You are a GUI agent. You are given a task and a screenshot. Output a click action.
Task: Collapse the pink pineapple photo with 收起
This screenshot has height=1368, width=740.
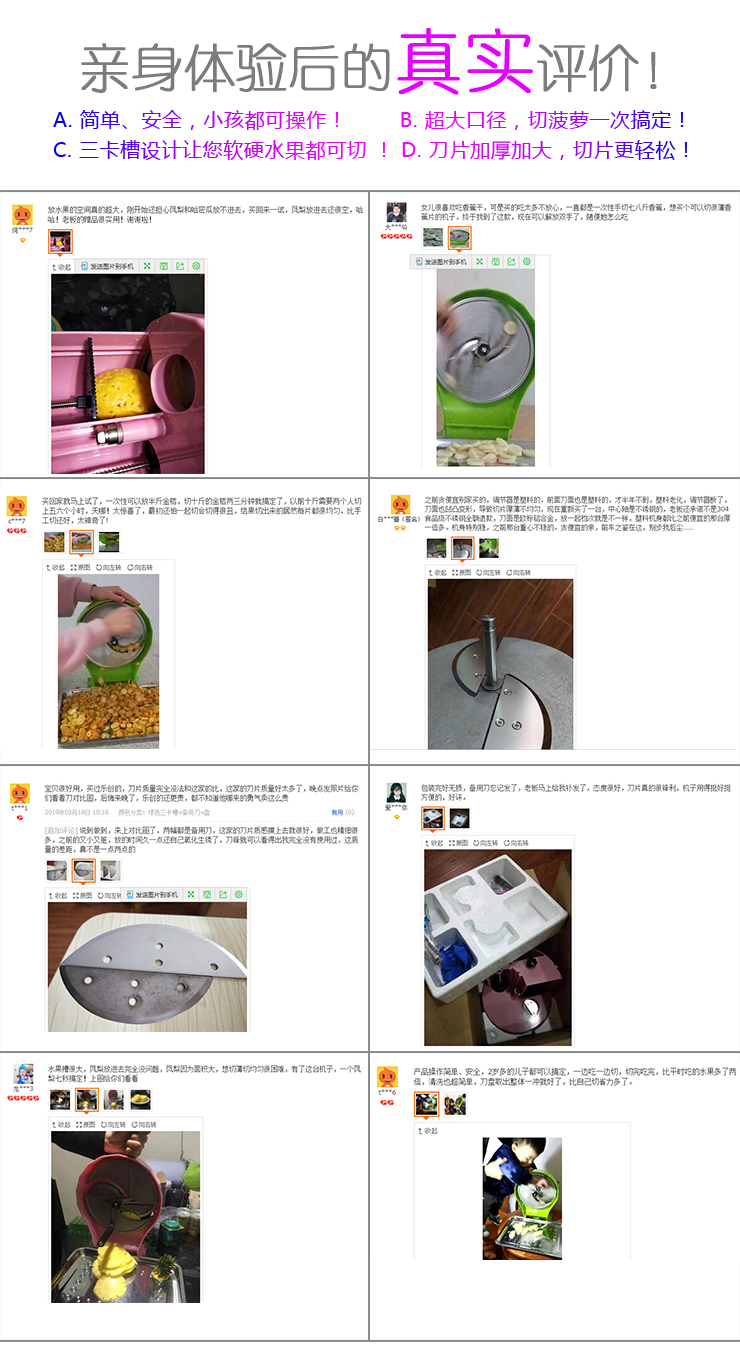coord(62,267)
